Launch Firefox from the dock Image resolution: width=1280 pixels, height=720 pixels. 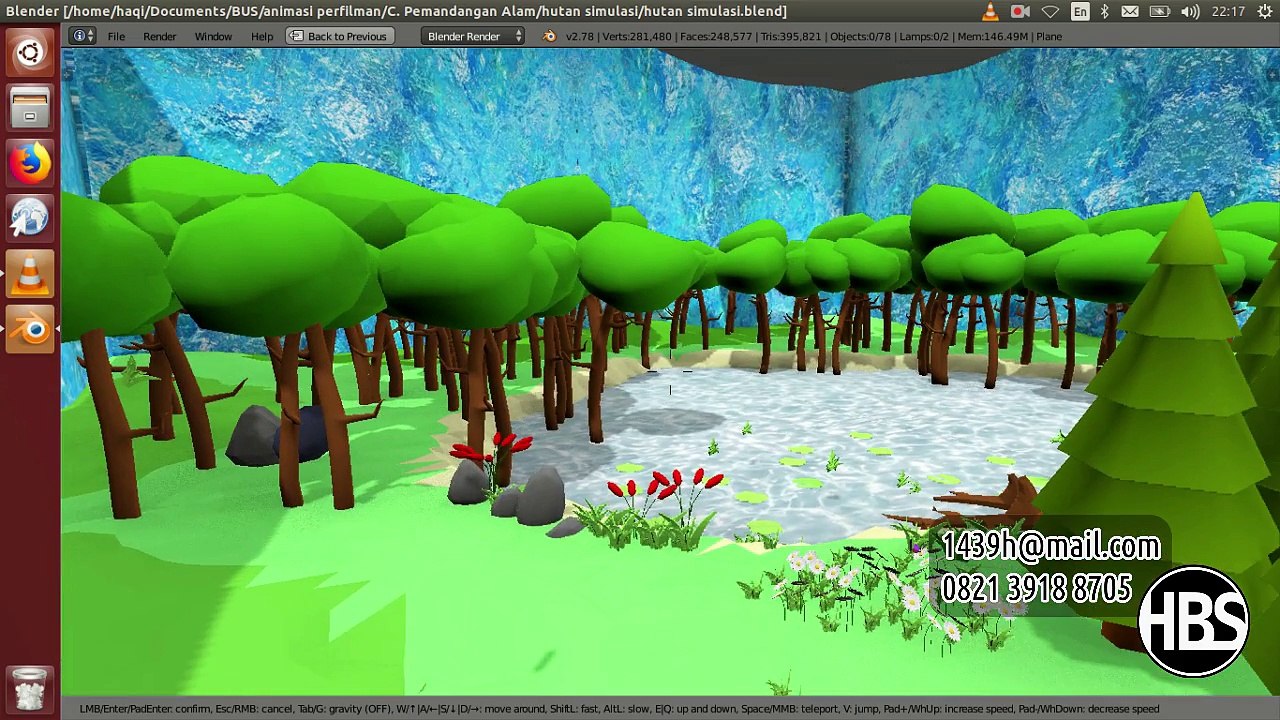click(30, 163)
